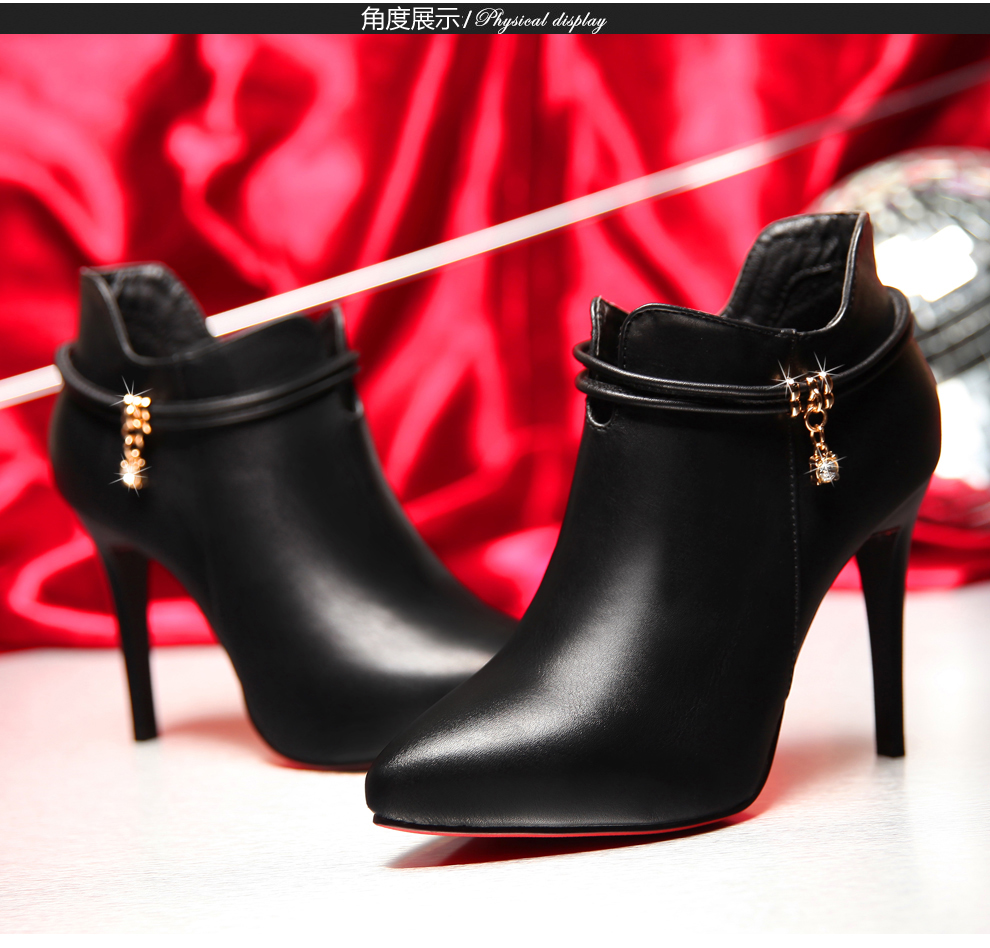Click the gold chain charm on left boot
The width and height of the screenshot is (990, 948).
[x=134, y=440]
